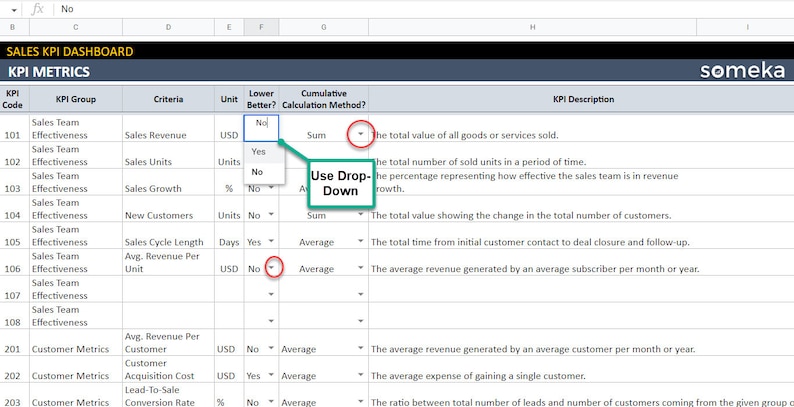Open Average dropdown for Avg. Revenue Per Customer
Viewport: 794px width, 407px height.
click(361, 348)
